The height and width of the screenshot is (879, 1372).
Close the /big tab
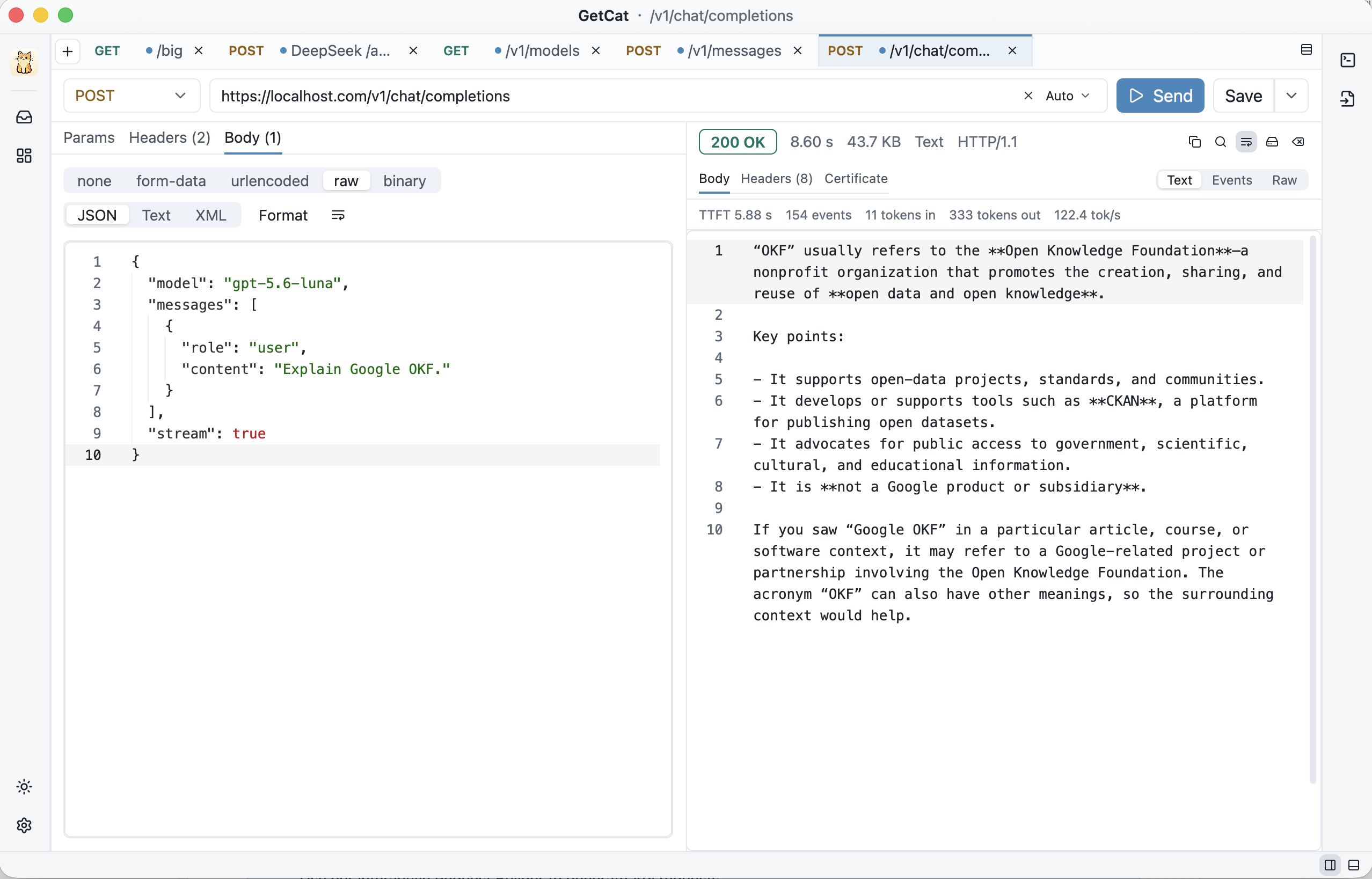(199, 50)
